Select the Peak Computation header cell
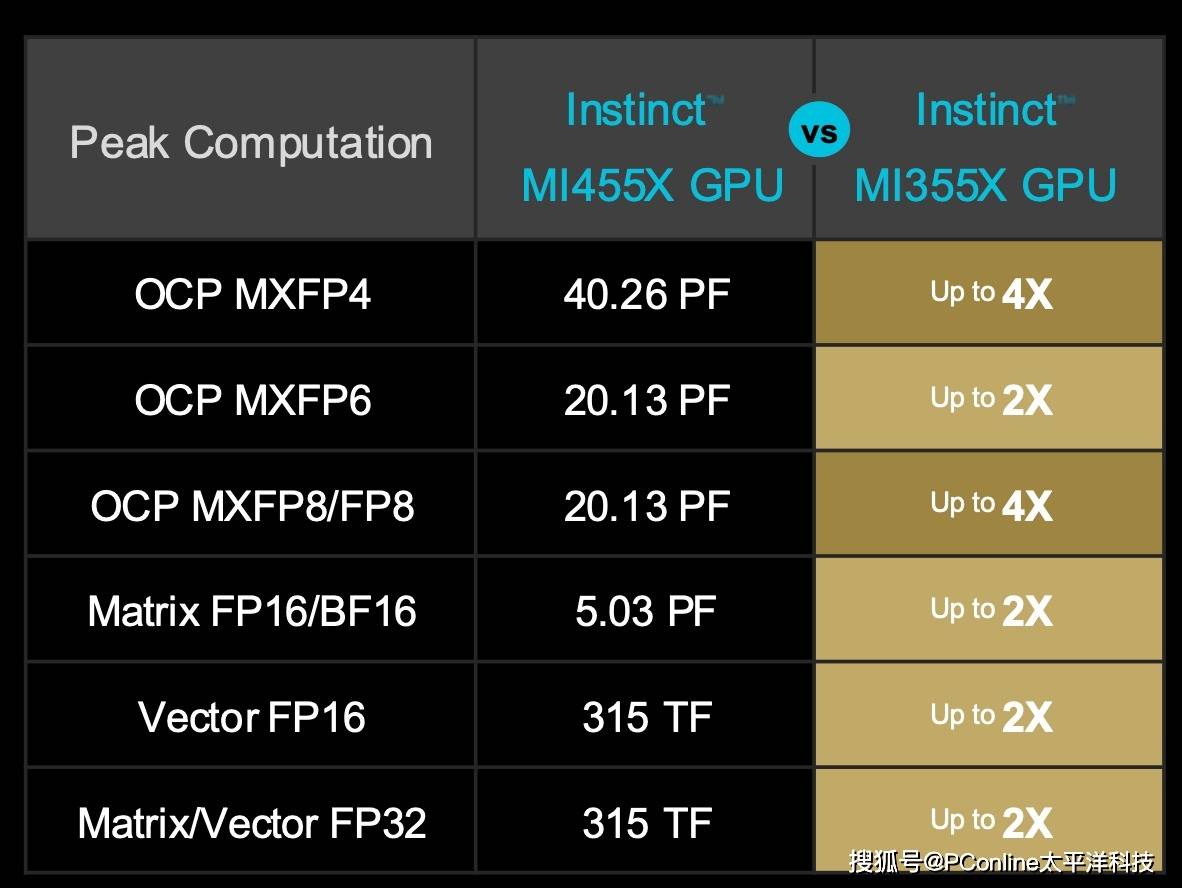1182x888 pixels. point(251,139)
